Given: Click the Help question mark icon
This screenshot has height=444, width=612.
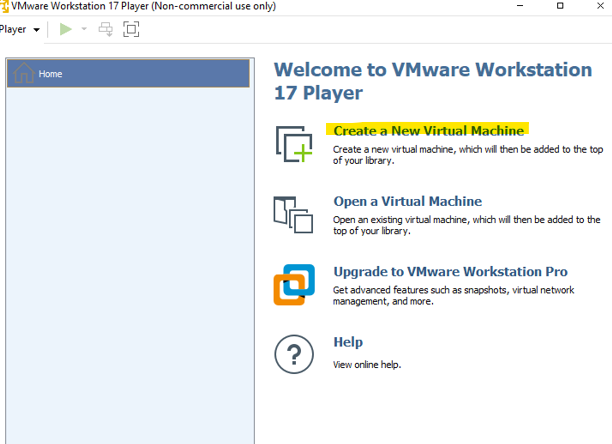Looking at the screenshot, I should tap(294, 353).
